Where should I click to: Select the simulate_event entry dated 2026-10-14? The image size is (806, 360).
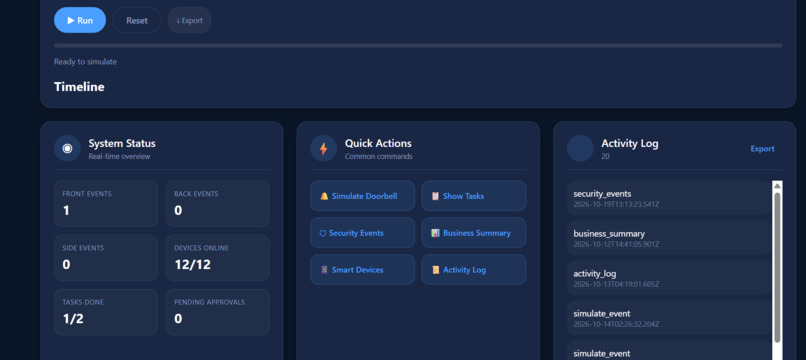(x=669, y=318)
